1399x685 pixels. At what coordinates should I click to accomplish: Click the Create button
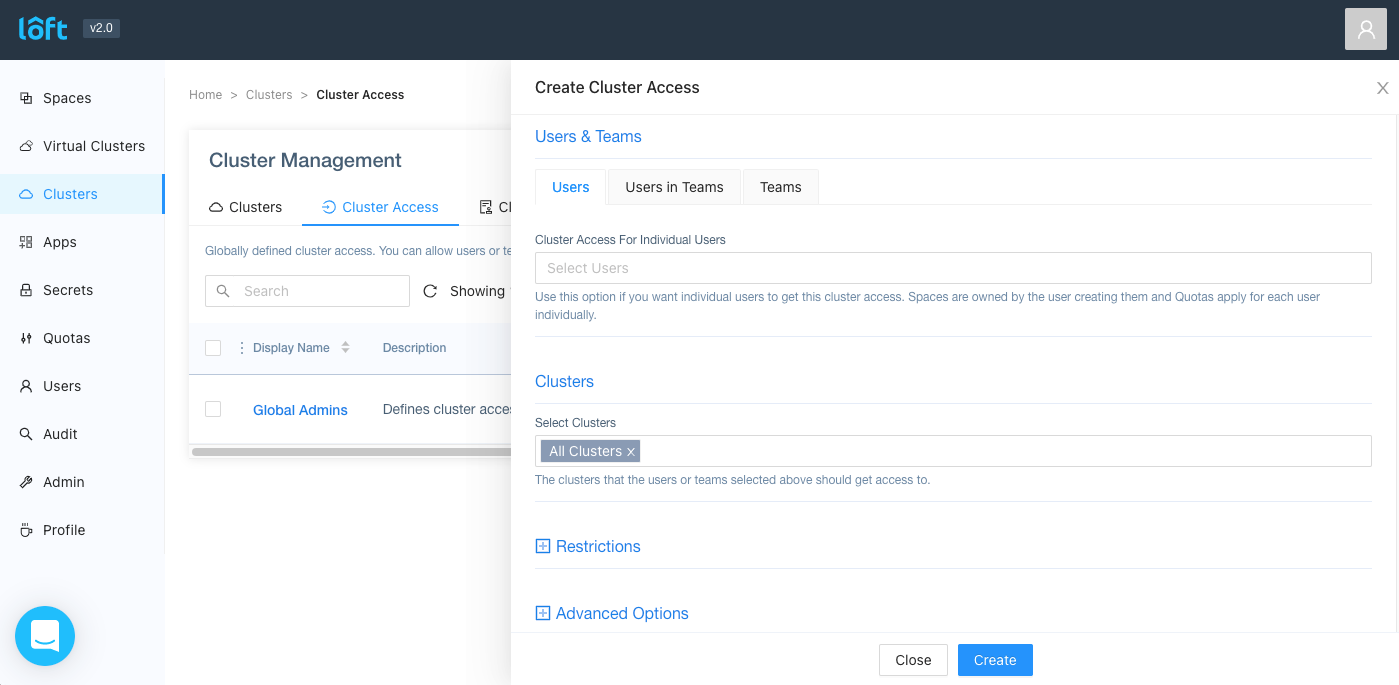994,660
